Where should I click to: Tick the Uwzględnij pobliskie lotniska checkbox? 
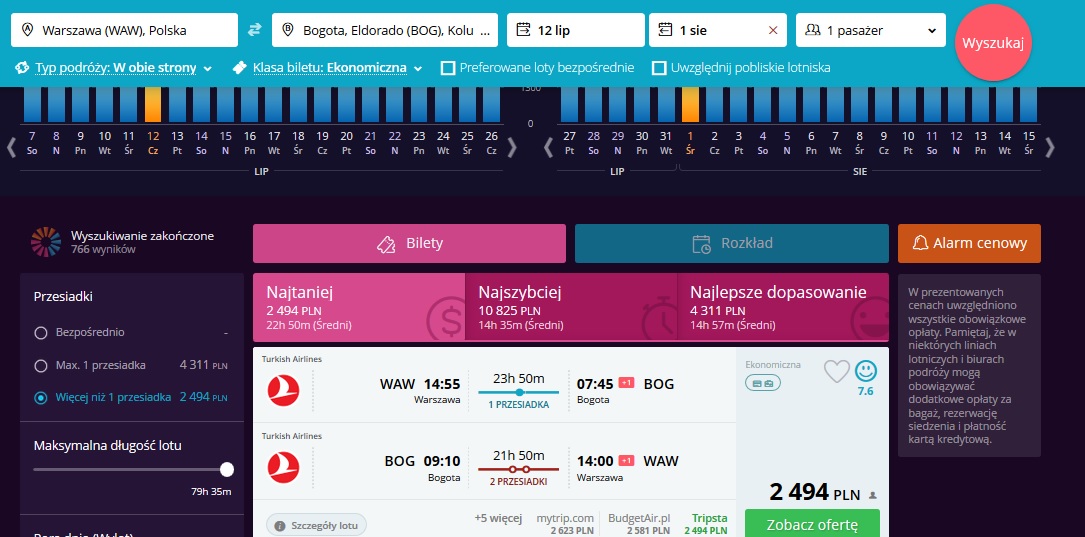659,68
